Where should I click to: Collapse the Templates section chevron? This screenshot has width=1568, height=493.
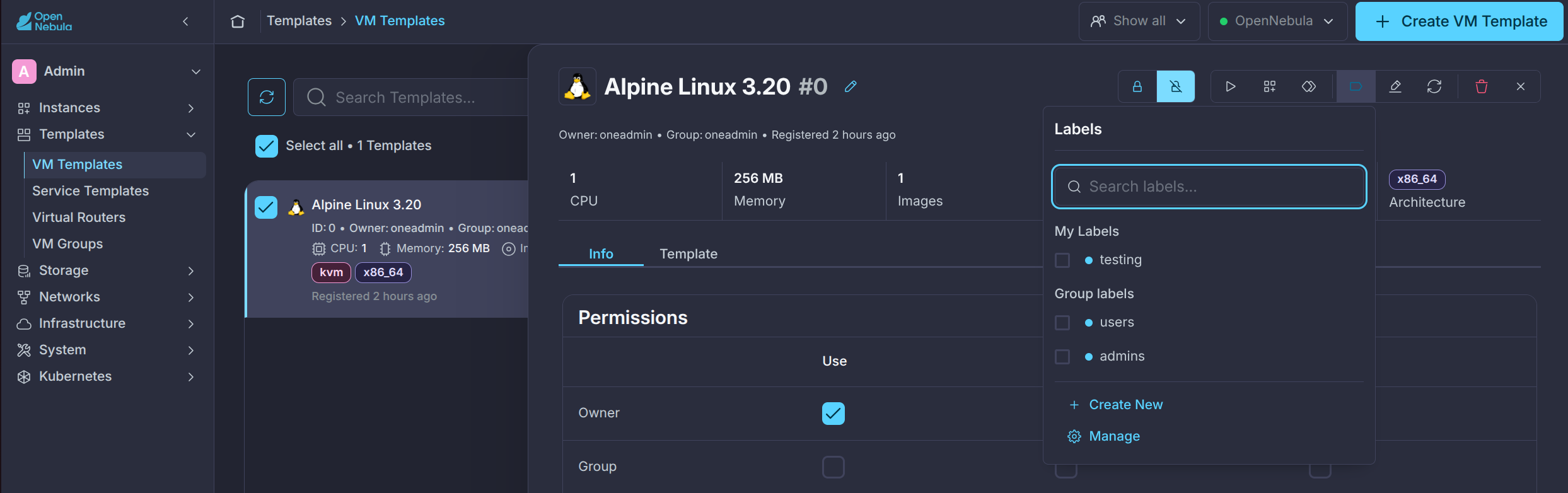pos(191,134)
